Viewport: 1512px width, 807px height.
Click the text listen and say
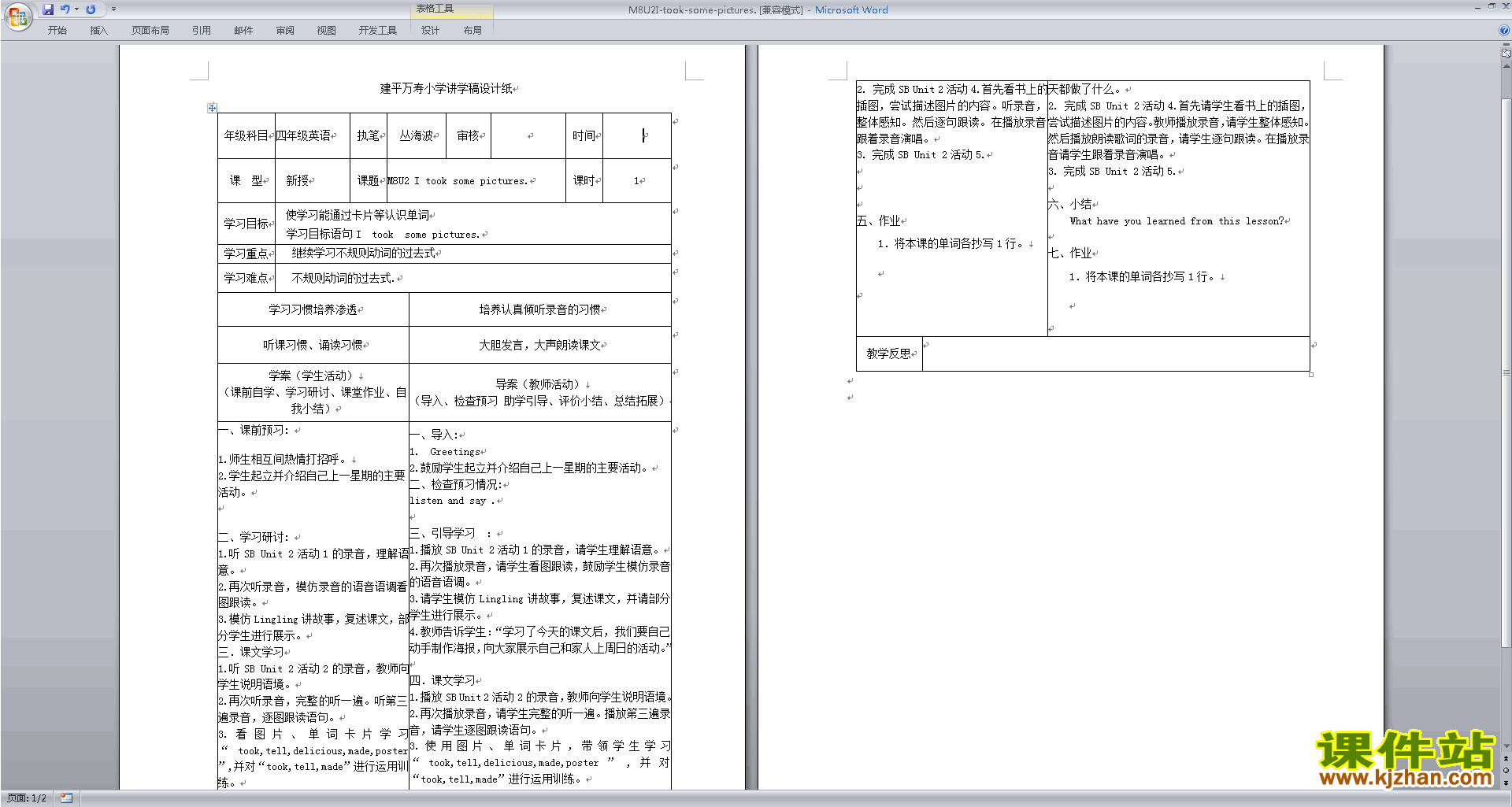coord(447,501)
